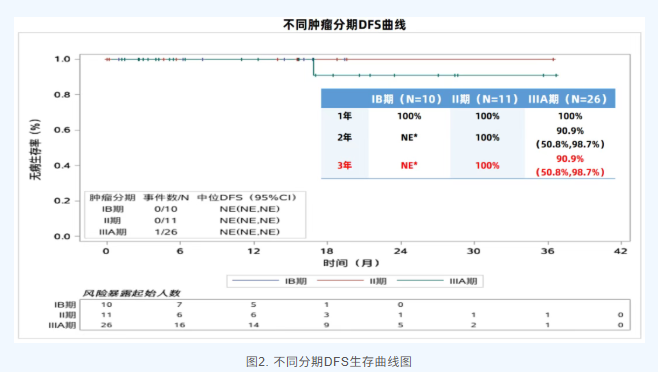Click the 1年 row 100% under IIIA期 column
This screenshot has height=372, width=658.
pos(570,116)
